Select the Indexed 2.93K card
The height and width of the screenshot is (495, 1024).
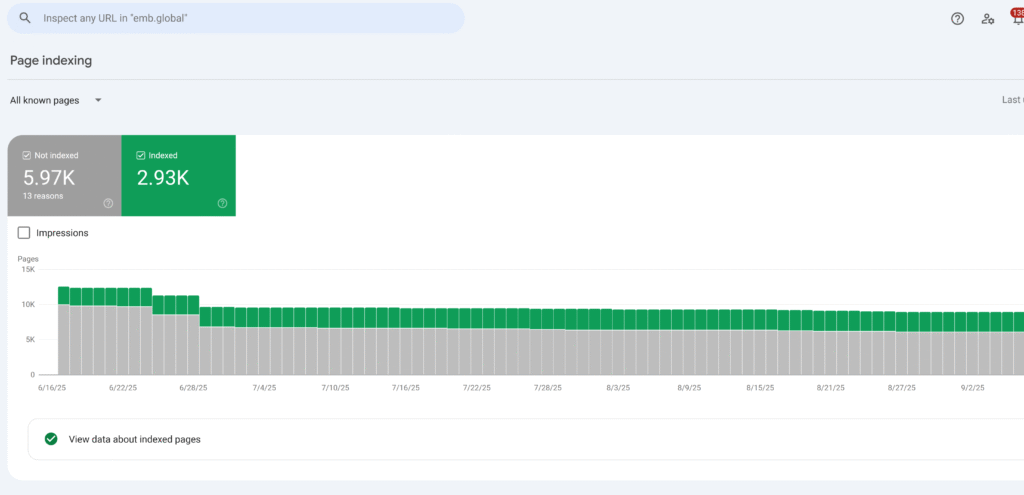click(178, 176)
